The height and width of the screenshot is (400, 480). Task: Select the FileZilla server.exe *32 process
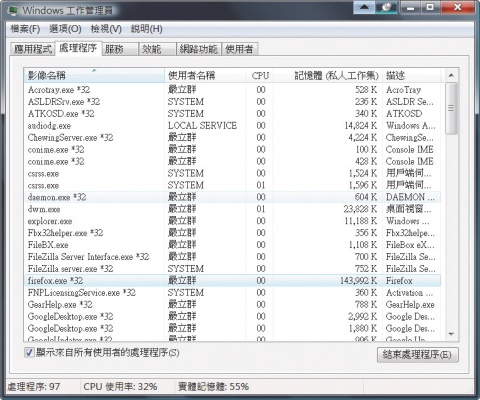(233, 269)
